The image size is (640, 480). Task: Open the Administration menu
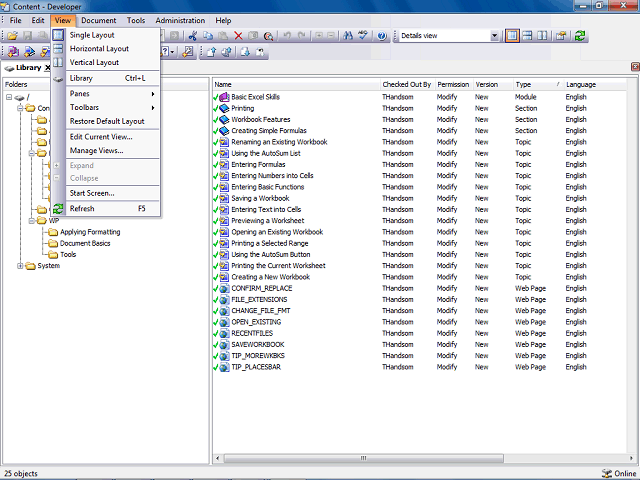180,20
